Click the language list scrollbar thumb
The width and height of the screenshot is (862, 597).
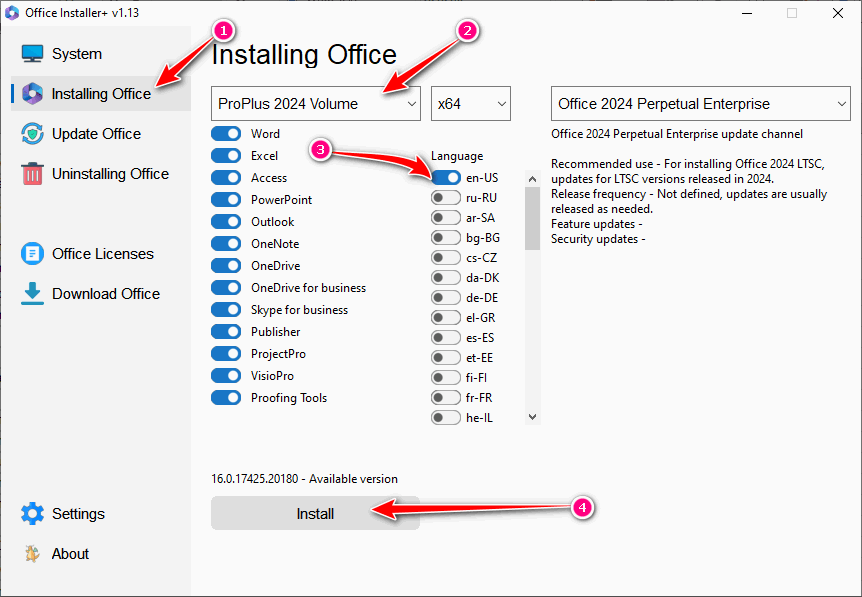click(x=532, y=218)
